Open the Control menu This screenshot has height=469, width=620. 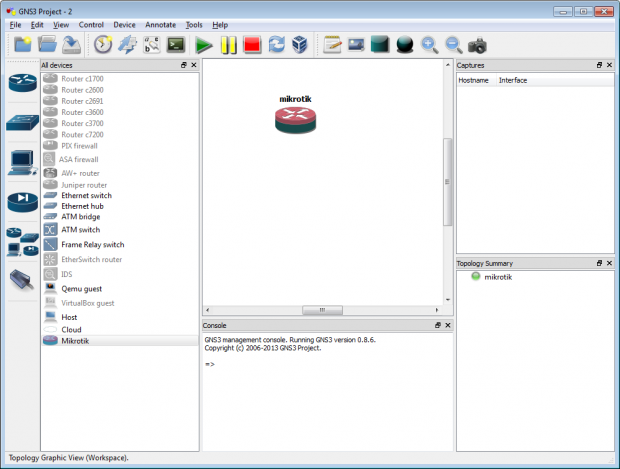tap(91, 25)
